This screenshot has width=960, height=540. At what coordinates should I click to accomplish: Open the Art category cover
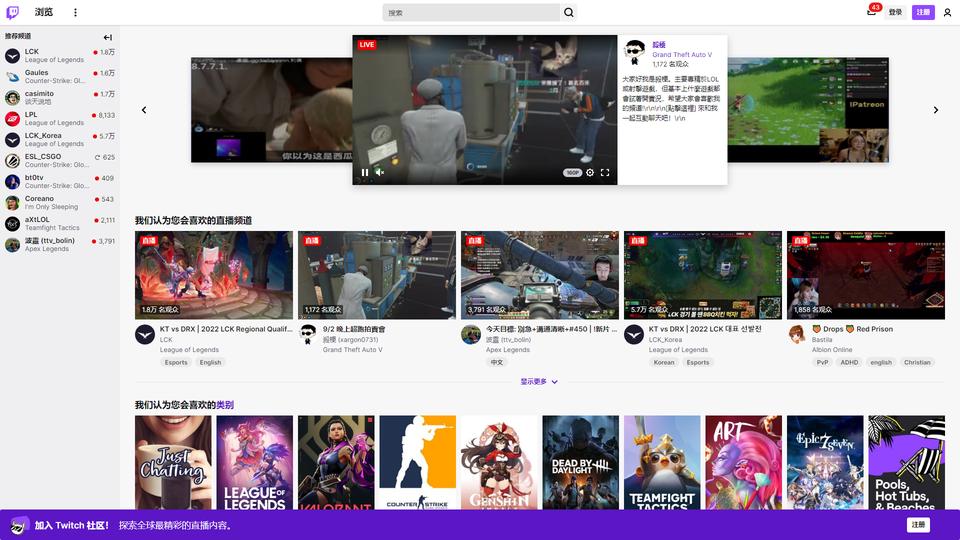(743, 463)
